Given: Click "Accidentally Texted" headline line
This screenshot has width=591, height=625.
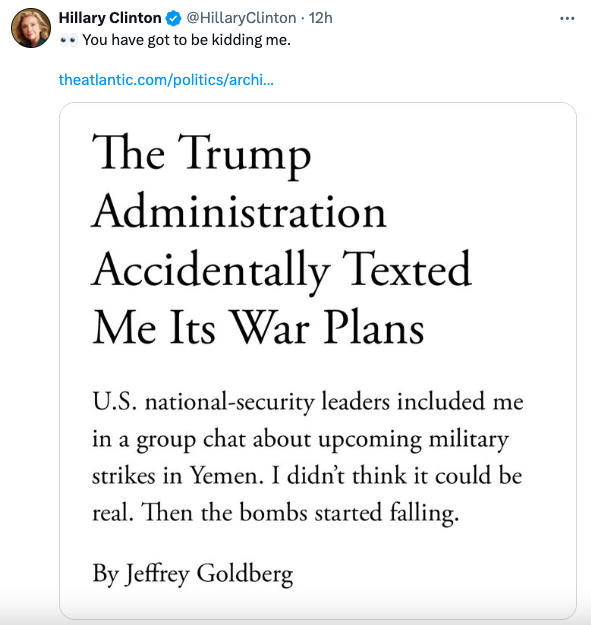Looking at the screenshot, I should [x=282, y=270].
